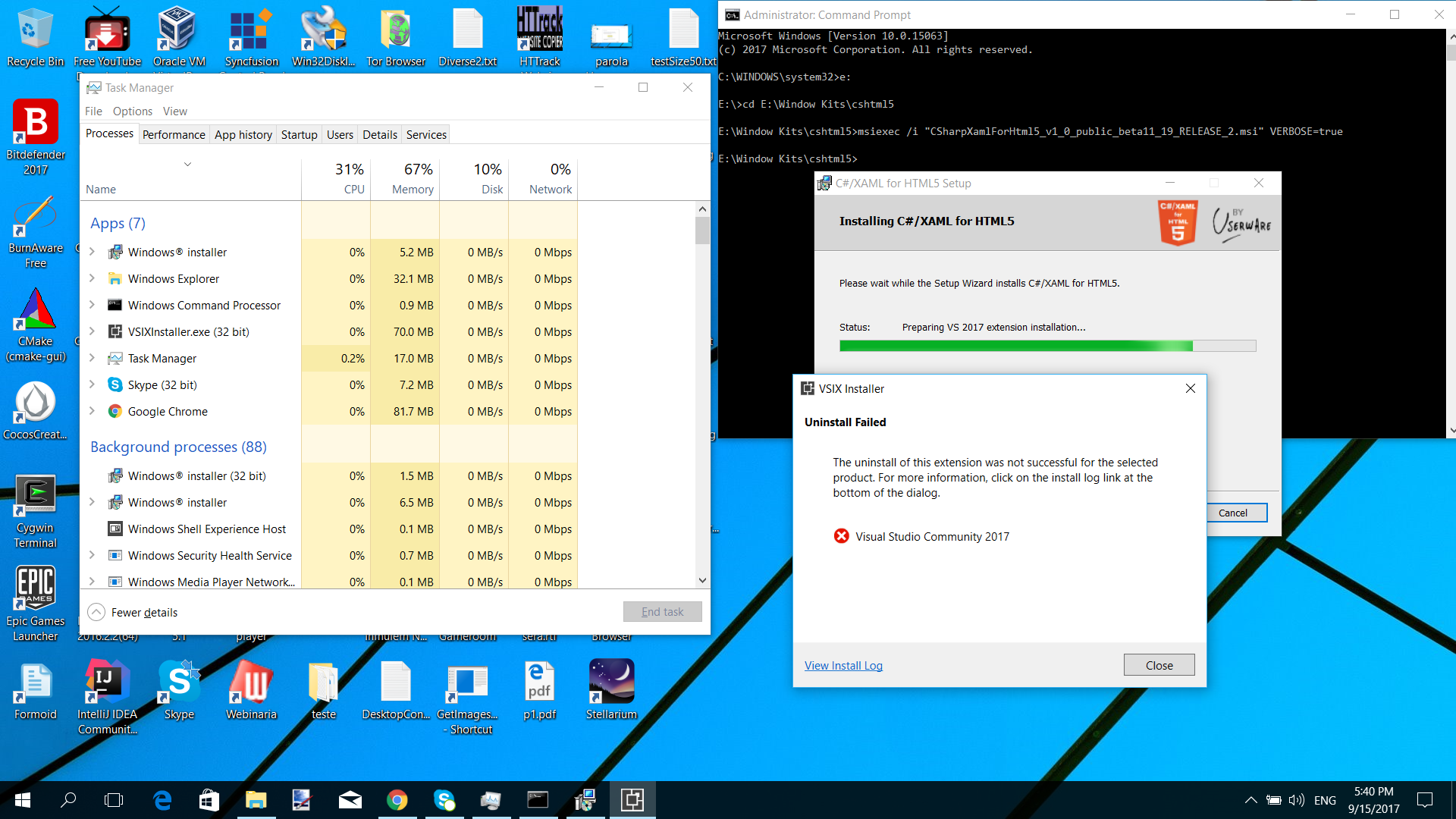The width and height of the screenshot is (1456, 819).
Task: Open Tor Browser desktop icon
Action: 395,38
